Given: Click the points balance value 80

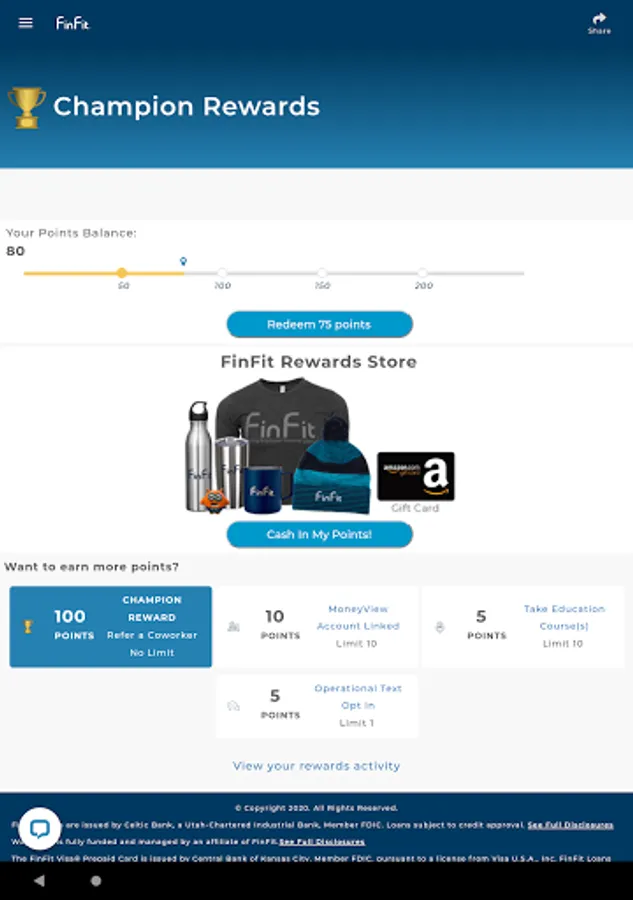Looking at the screenshot, I should pyautogui.click(x=15, y=251).
